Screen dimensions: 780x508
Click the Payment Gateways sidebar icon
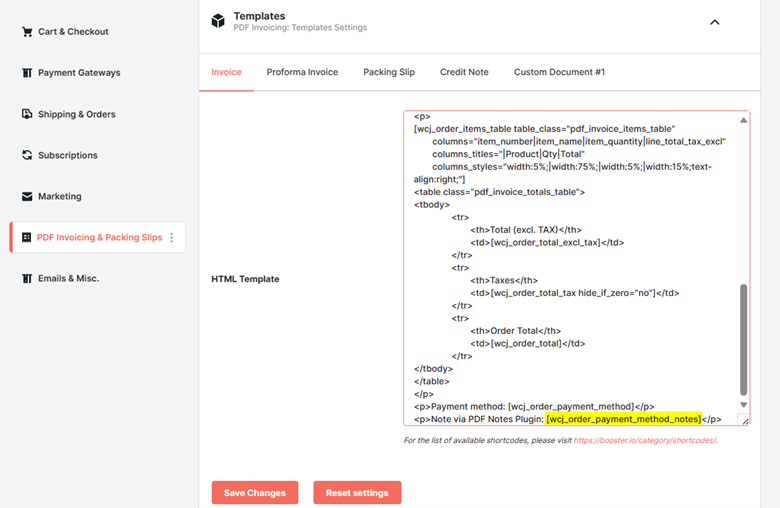point(27,73)
